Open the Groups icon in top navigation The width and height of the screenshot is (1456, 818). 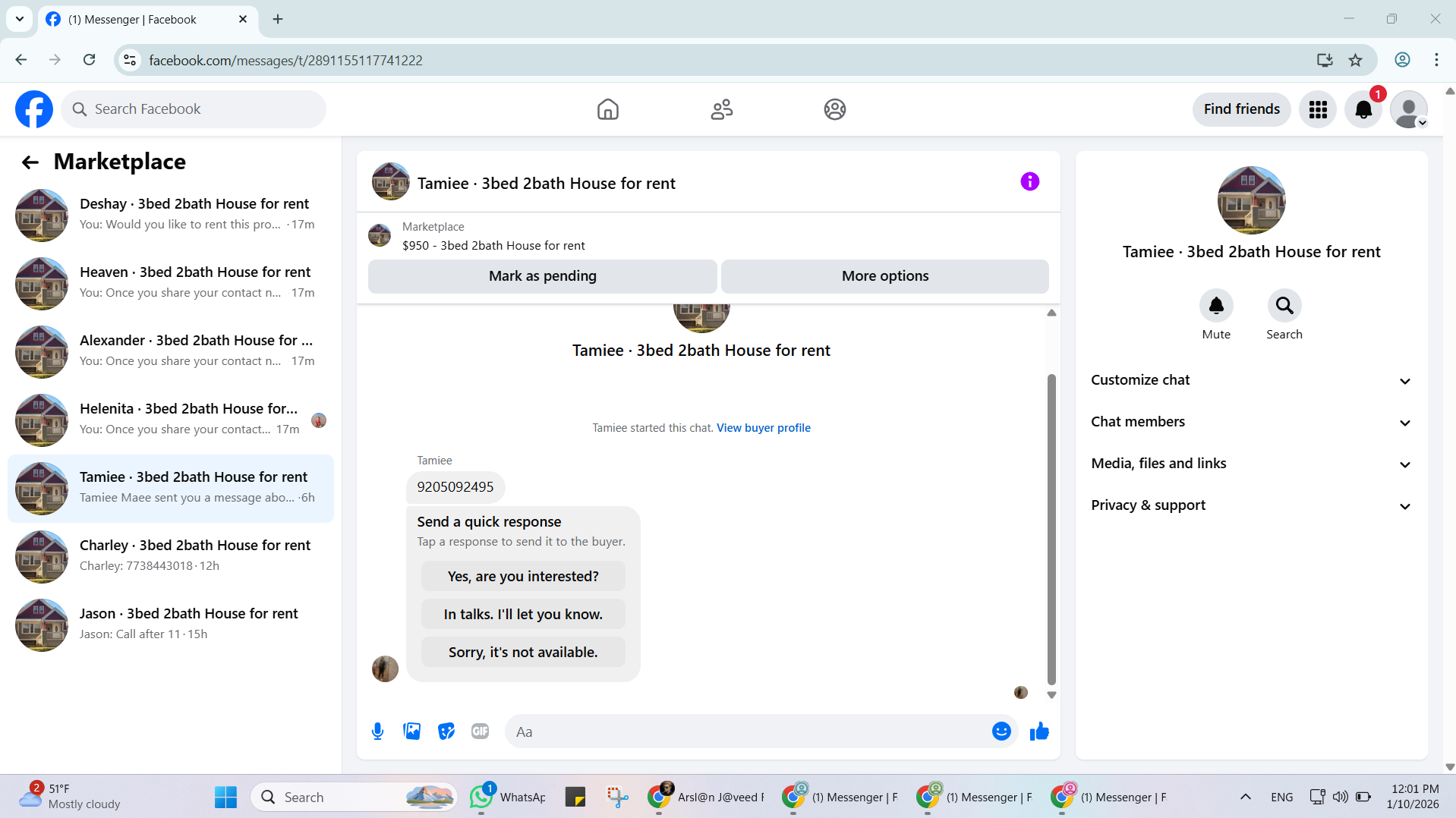(834, 109)
